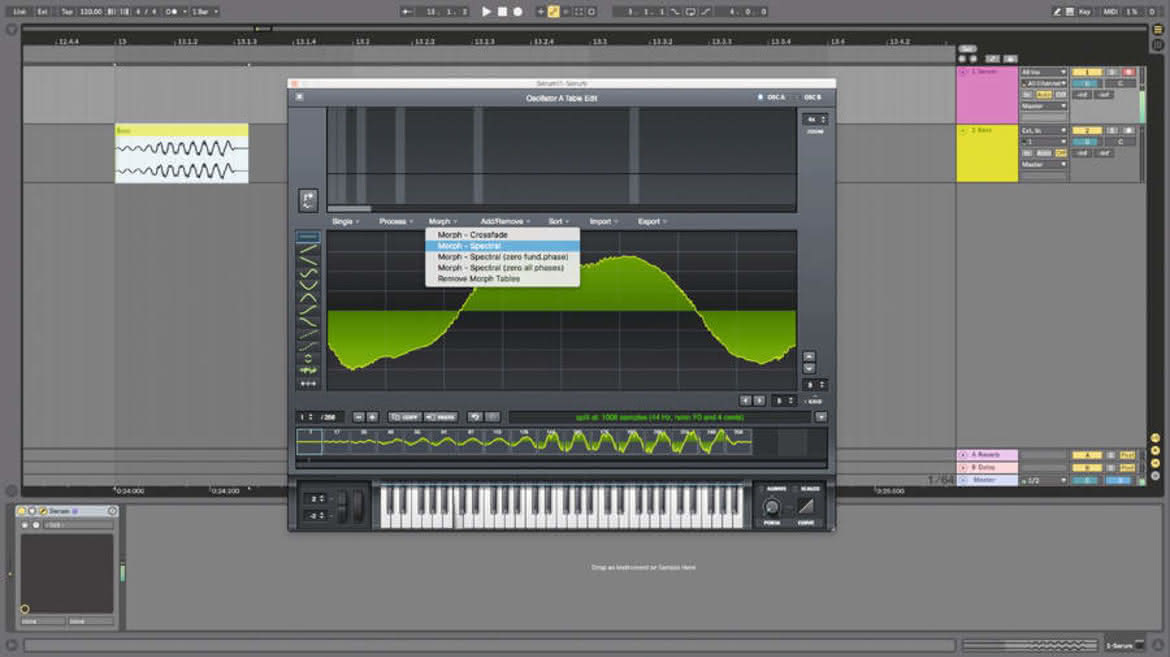The image size is (1170, 657).
Task: Click the waveform shift up arrow
Action: point(809,357)
